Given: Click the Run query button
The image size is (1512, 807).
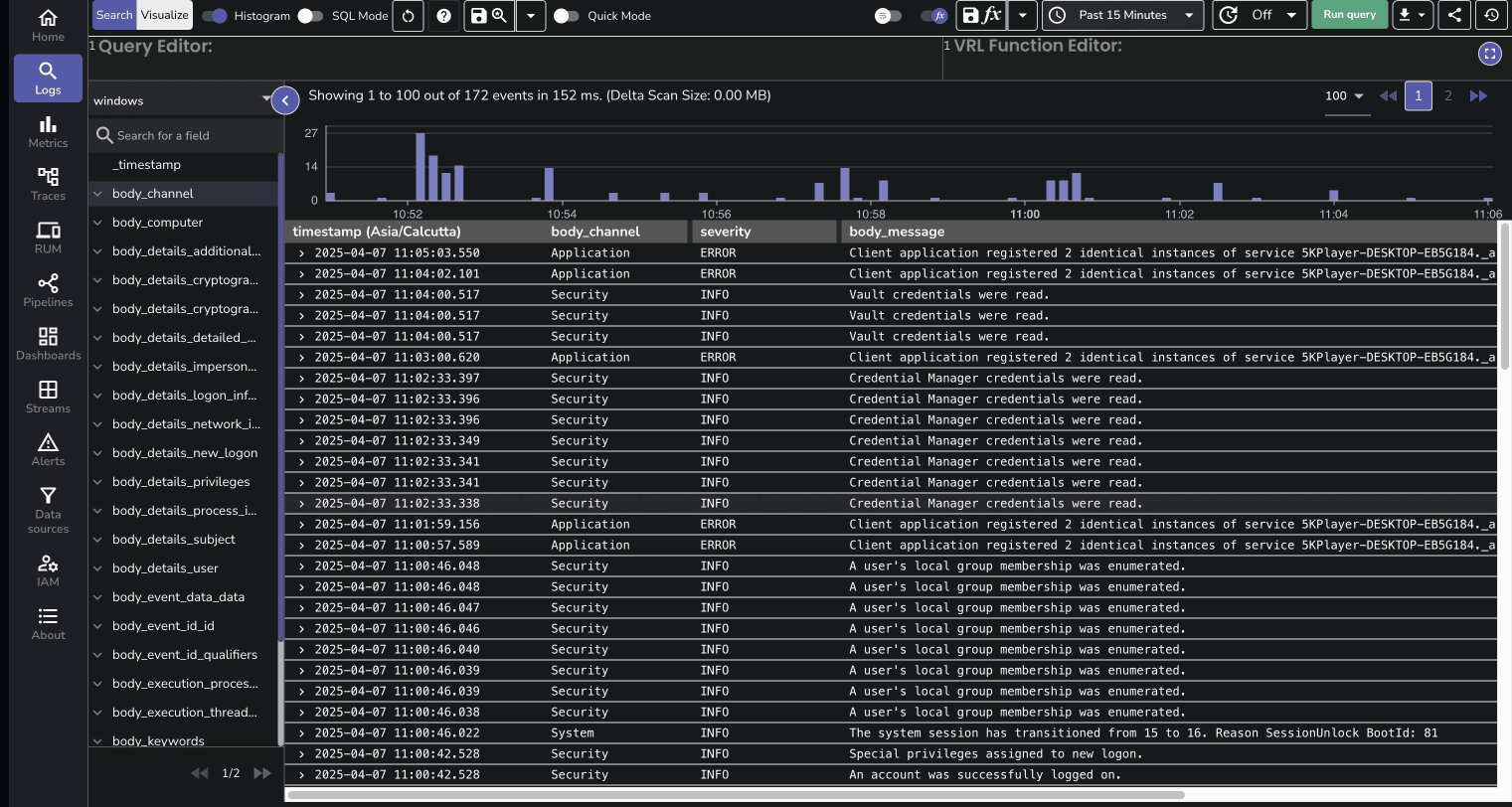Looking at the screenshot, I should [1349, 15].
